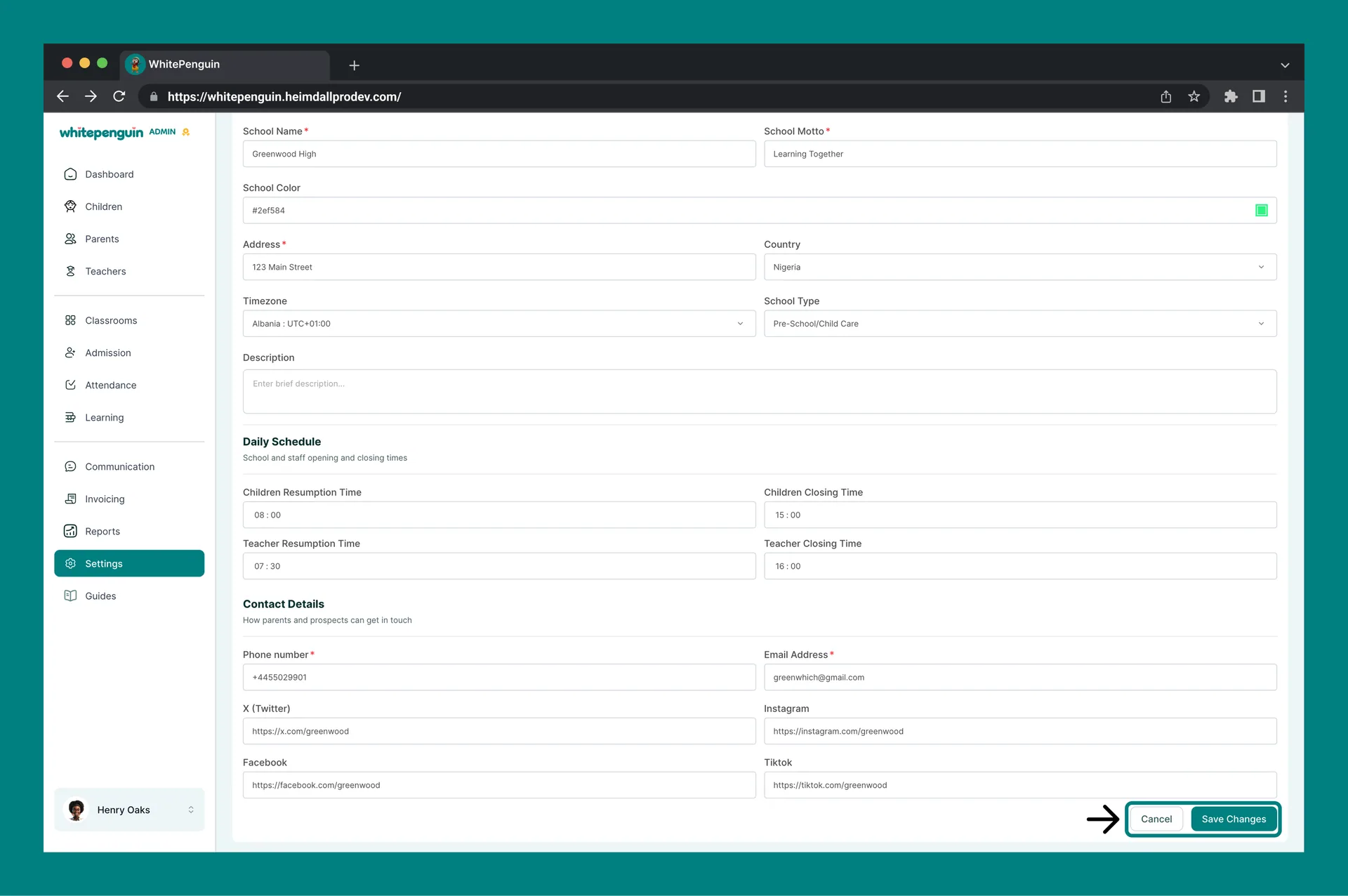Click the Children Resumption Time field
This screenshot has height=896, width=1348.
(499, 515)
